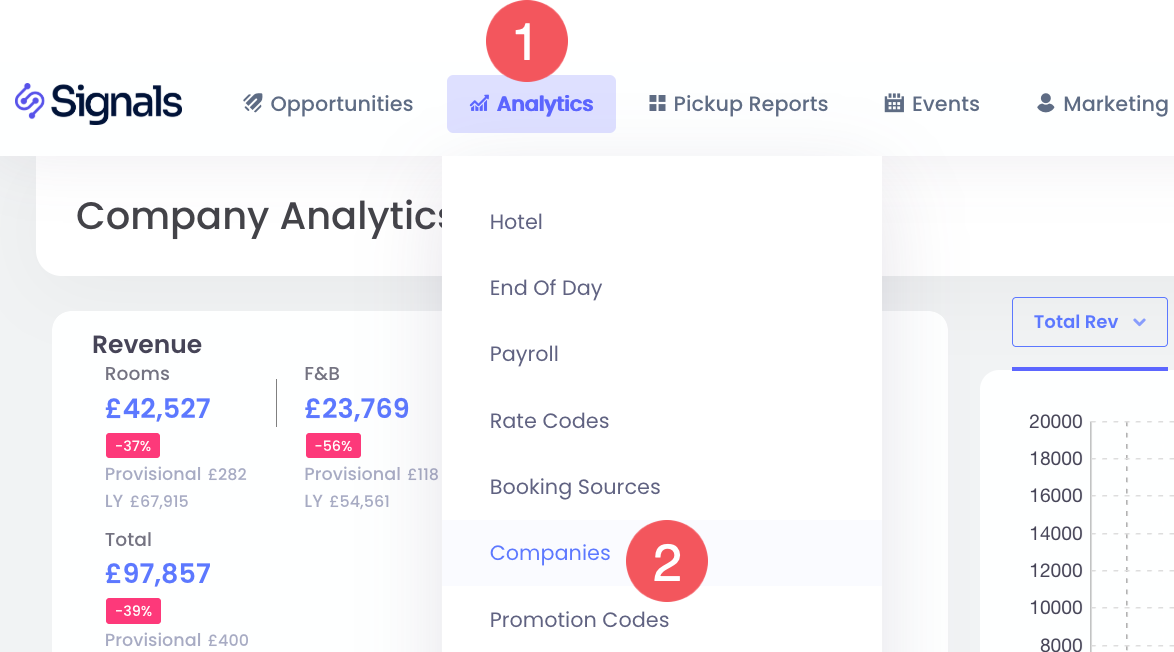Open the Opportunities tab
This screenshot has height=652, width=1174.
pos(341,104)
